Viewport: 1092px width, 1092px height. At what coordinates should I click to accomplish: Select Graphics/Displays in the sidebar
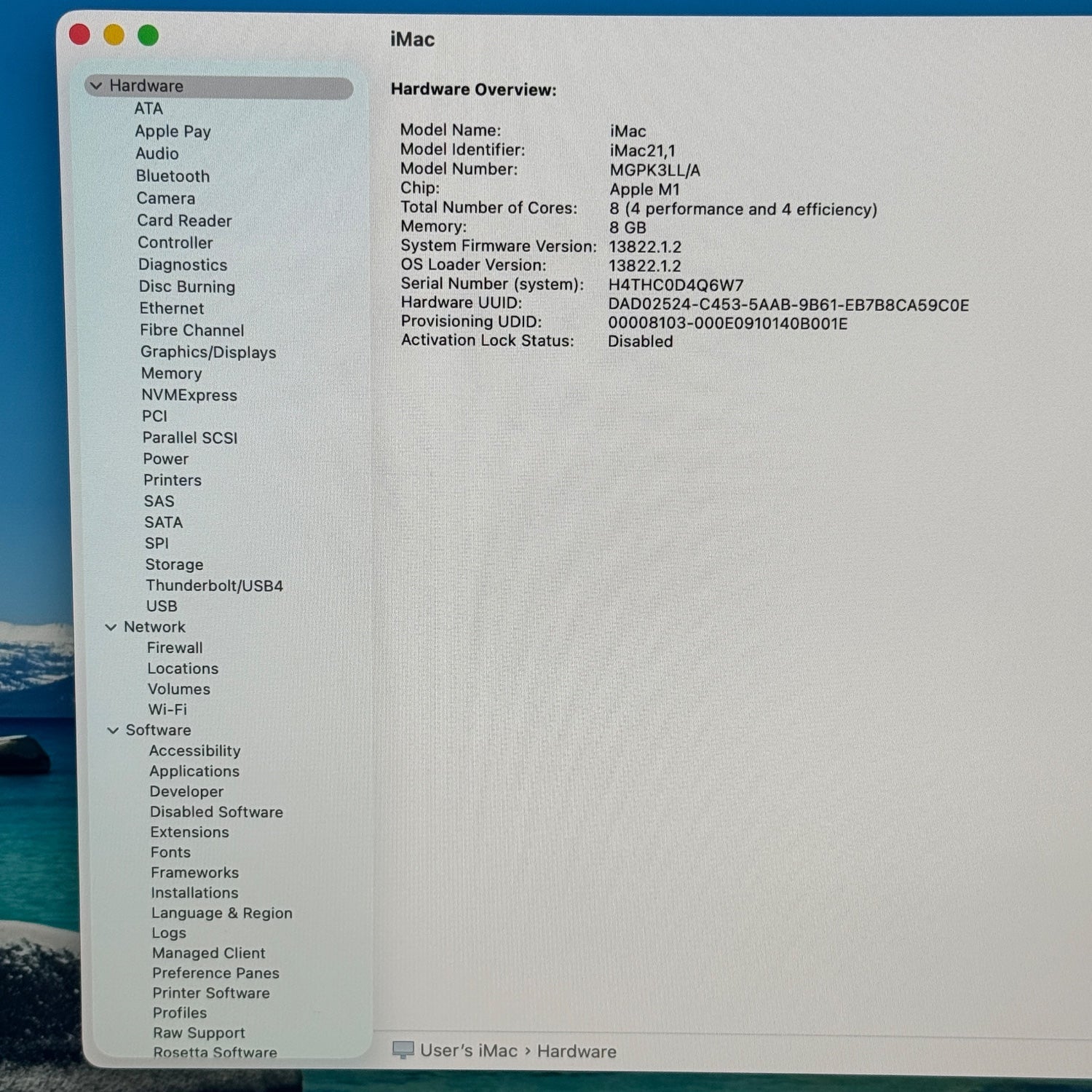[x=208, y=352]
